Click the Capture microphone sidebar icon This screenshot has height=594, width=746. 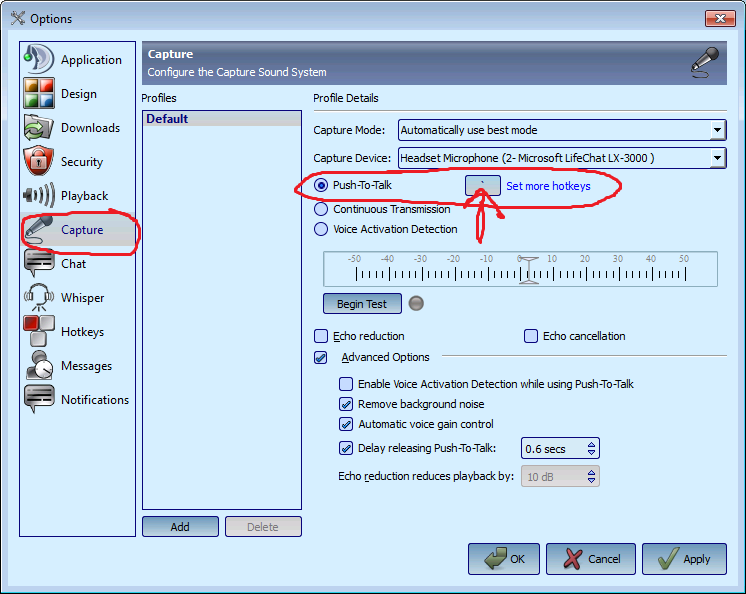[39, 229]
